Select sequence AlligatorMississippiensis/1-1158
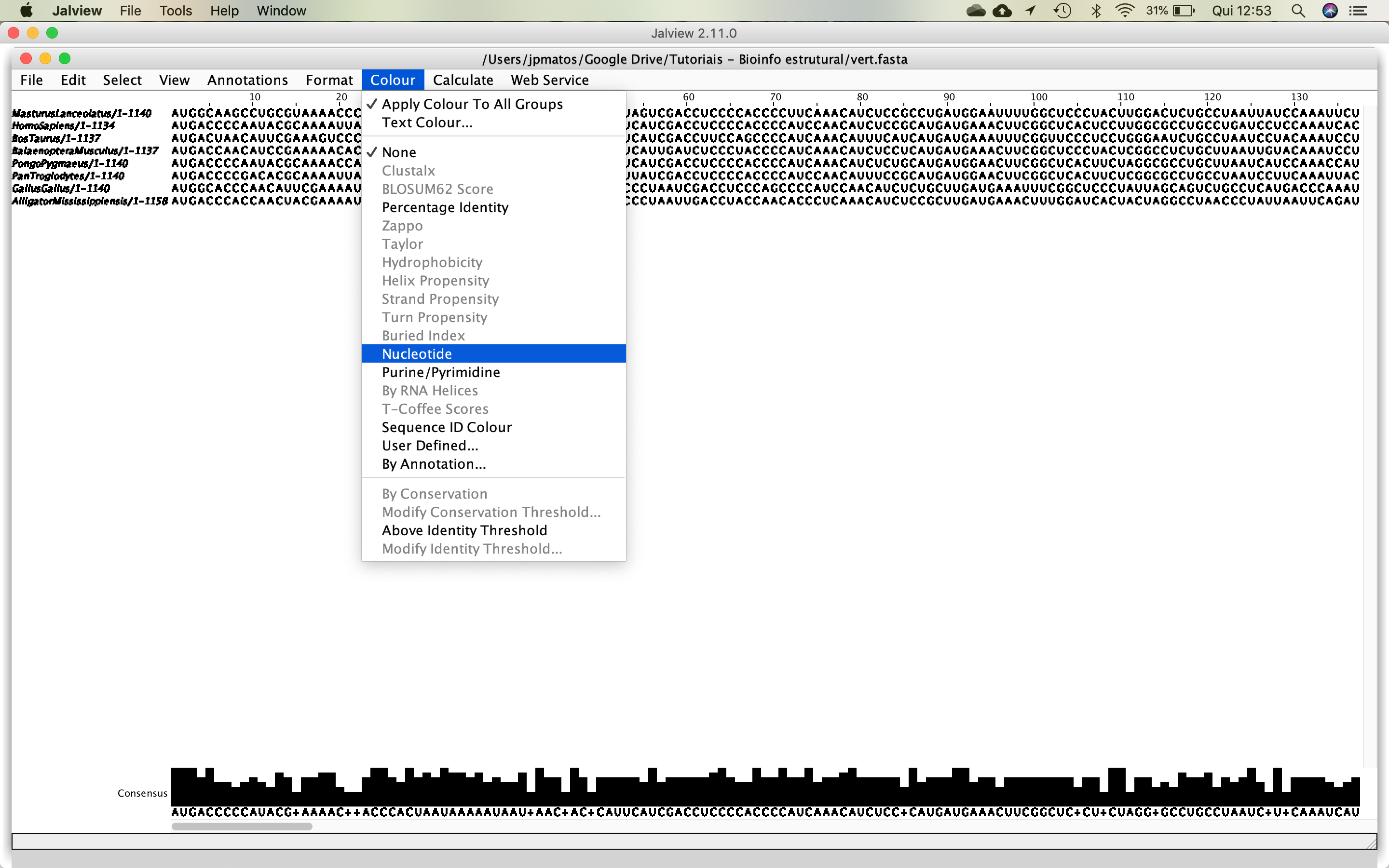This screenshot has width=1389, height=868. [90, 202]
